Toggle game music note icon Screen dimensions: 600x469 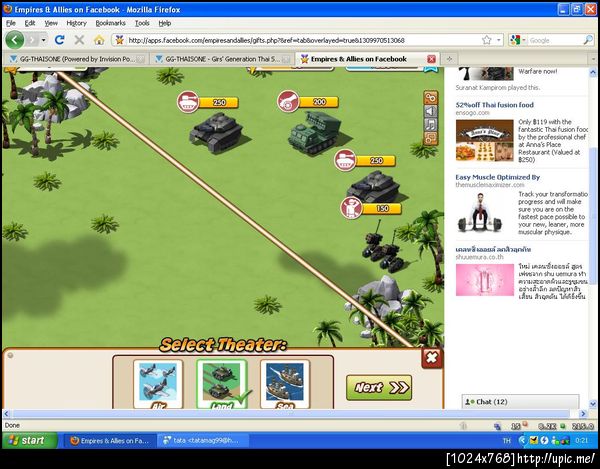[x=431, y=125]
